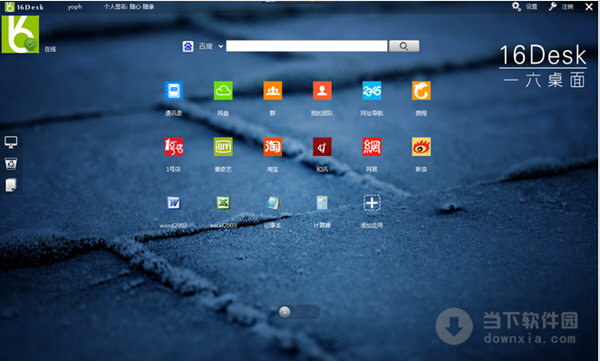Open 设置 settings gear in top bar
This screenshot has height=361, width=600.
tap(525, 7)
